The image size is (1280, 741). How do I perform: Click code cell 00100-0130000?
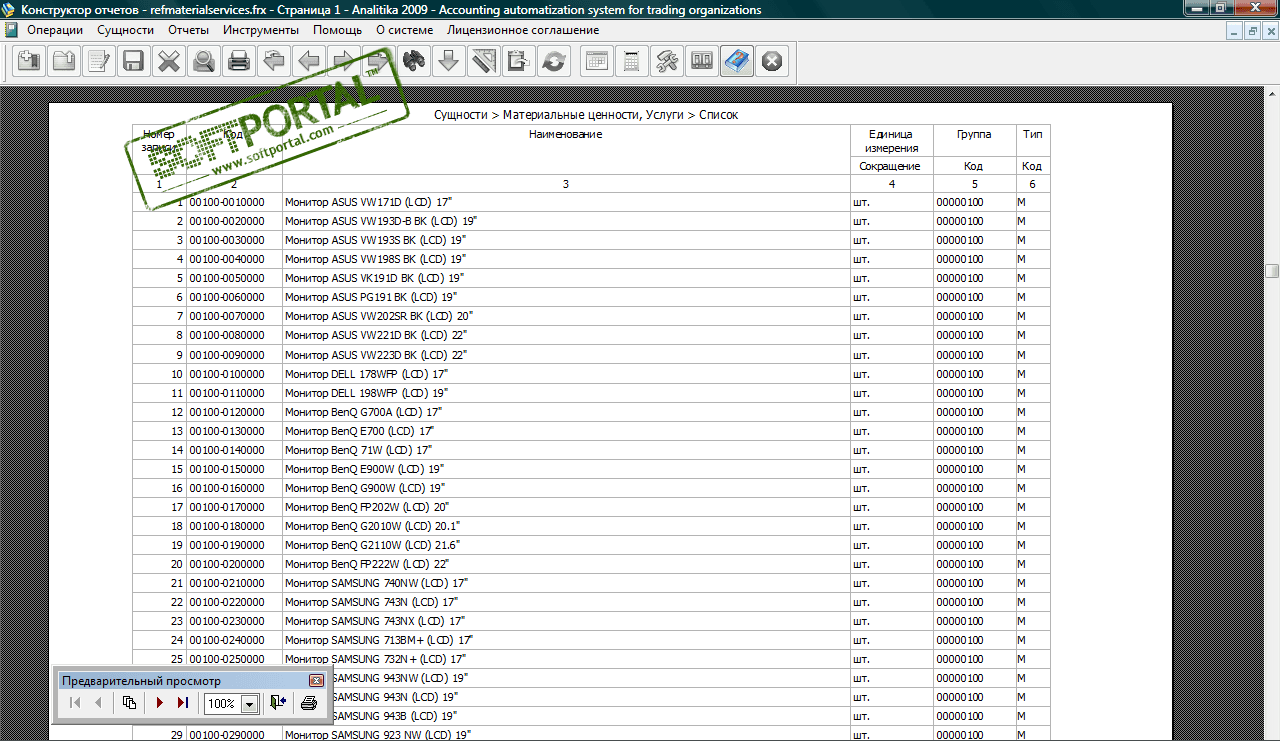pos(234,431)
